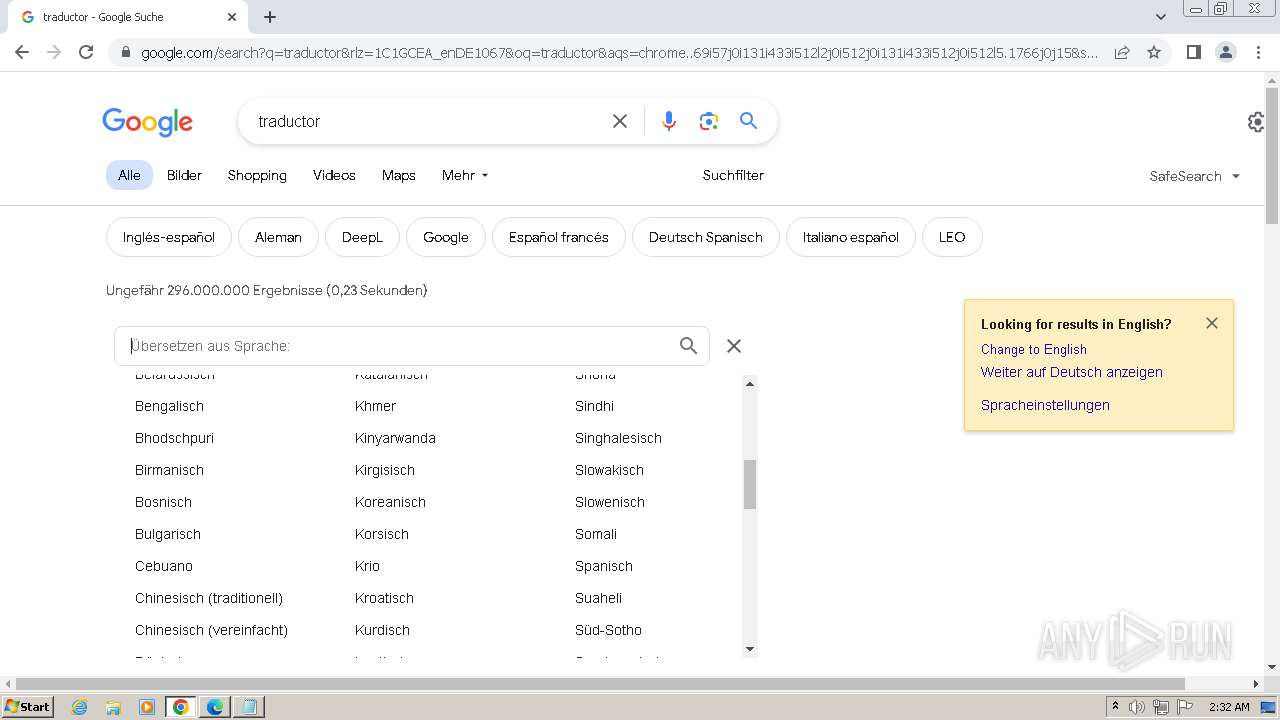
Task: Toggle the Chrome side panel
Action: click(x=1193, y=52)
